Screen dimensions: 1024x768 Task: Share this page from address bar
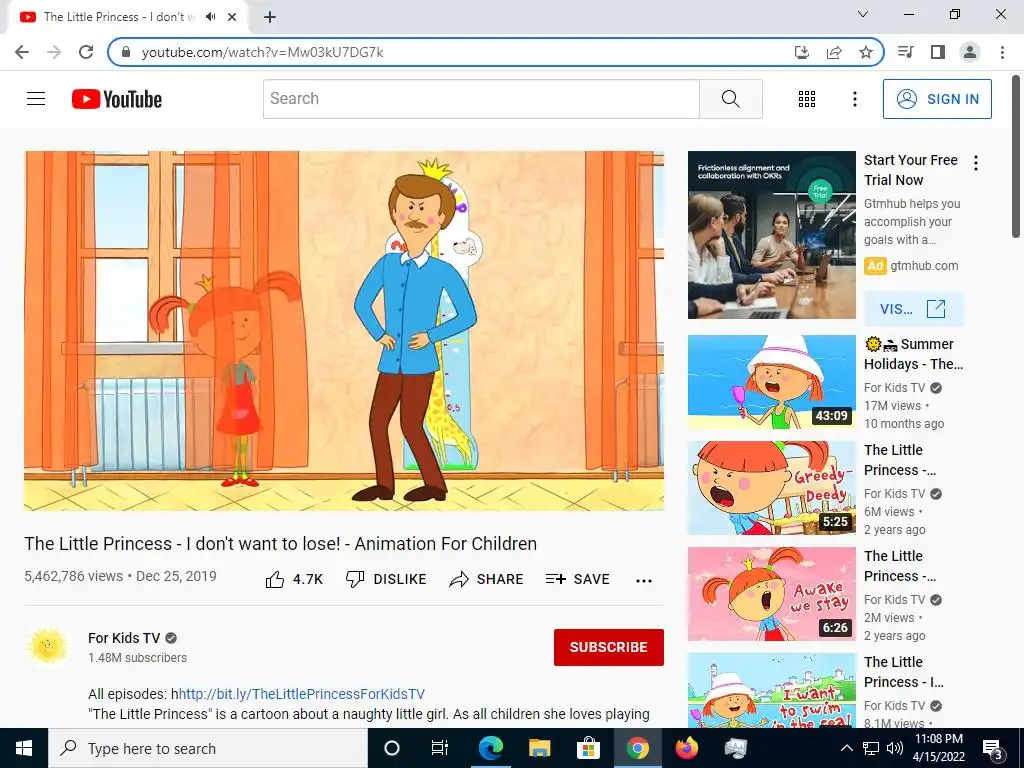click(834, 52)
